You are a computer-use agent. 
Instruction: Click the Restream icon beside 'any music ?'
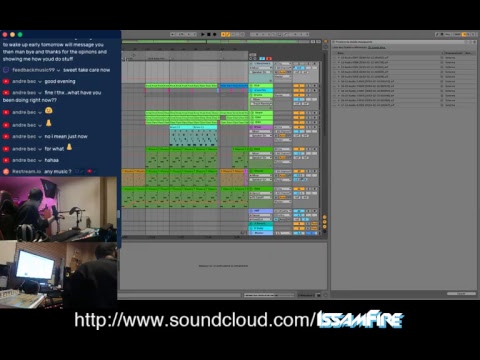(x=6, y=172)
